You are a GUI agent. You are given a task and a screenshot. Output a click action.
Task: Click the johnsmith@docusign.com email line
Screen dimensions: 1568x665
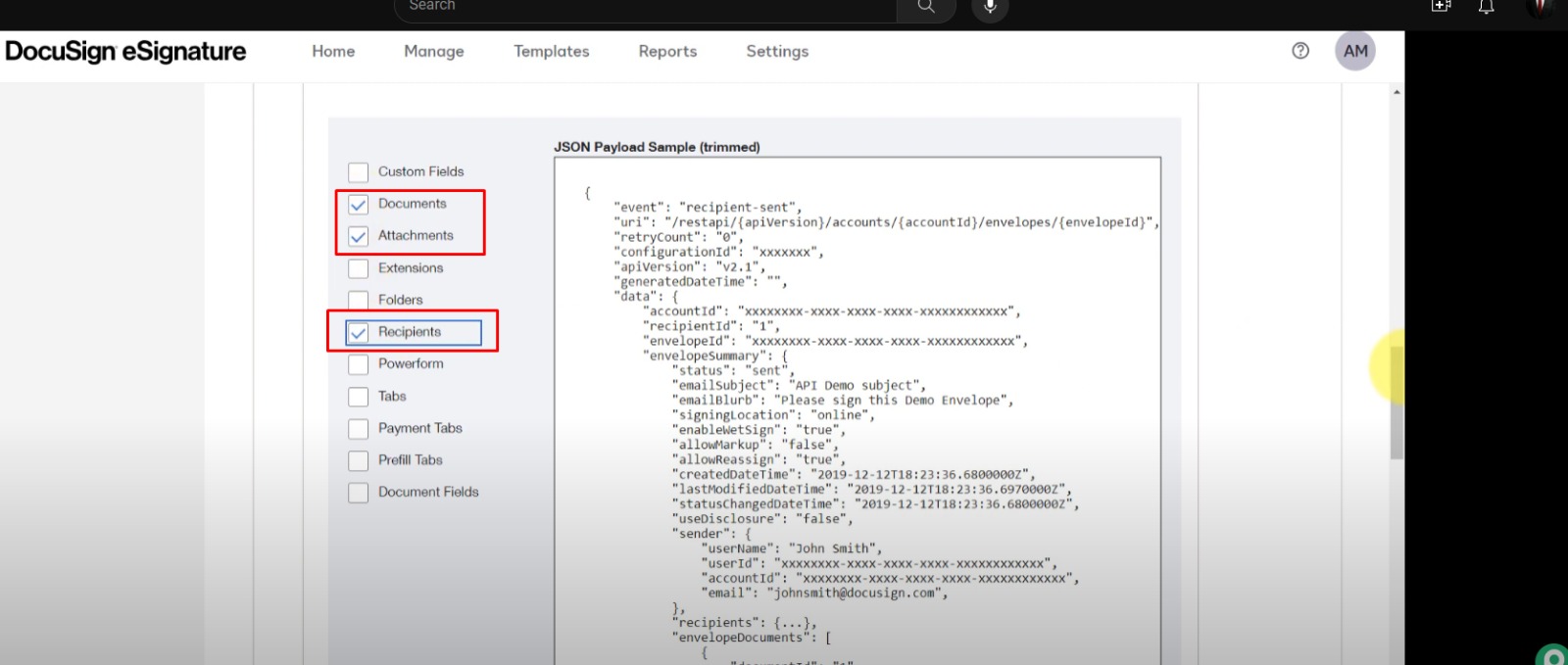point(825,594)
